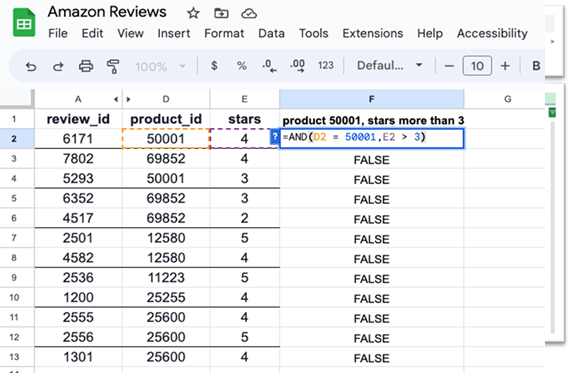Open the zoom level dropdown

(x=161, y=66)
